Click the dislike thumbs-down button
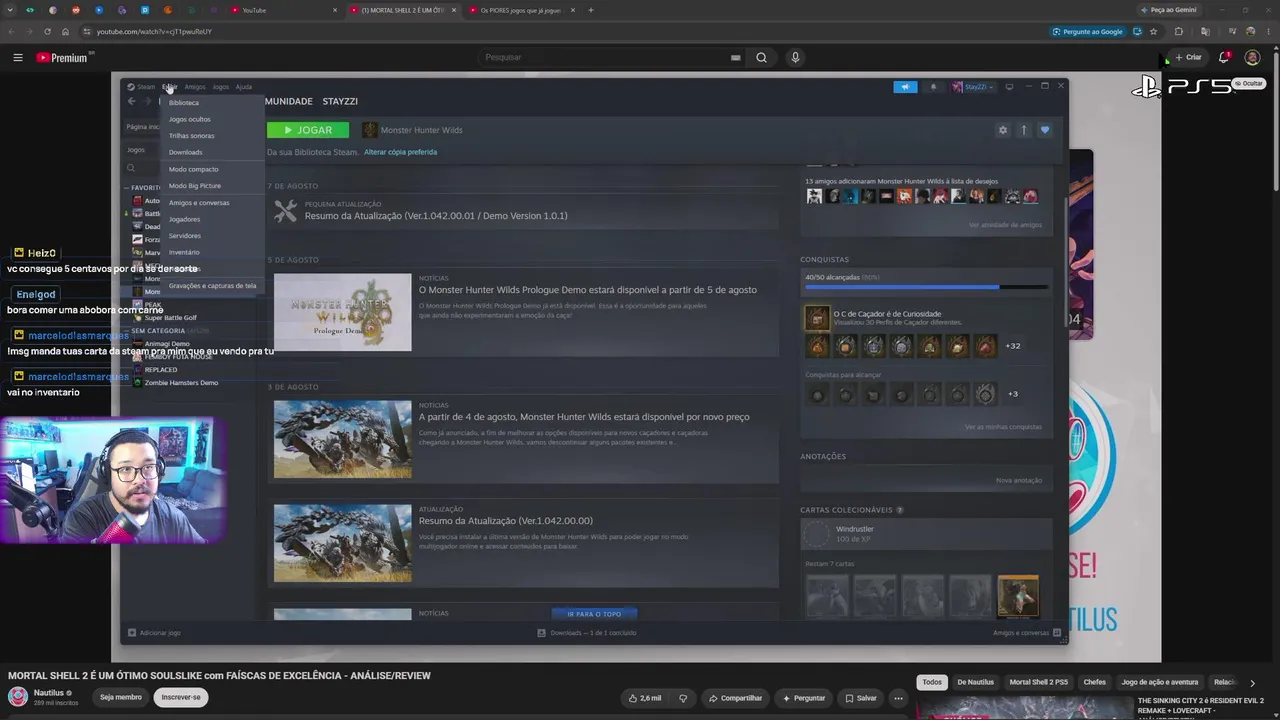Image resolution: width=1280 pixels, height=720 pixels. (x=683, y=698)
